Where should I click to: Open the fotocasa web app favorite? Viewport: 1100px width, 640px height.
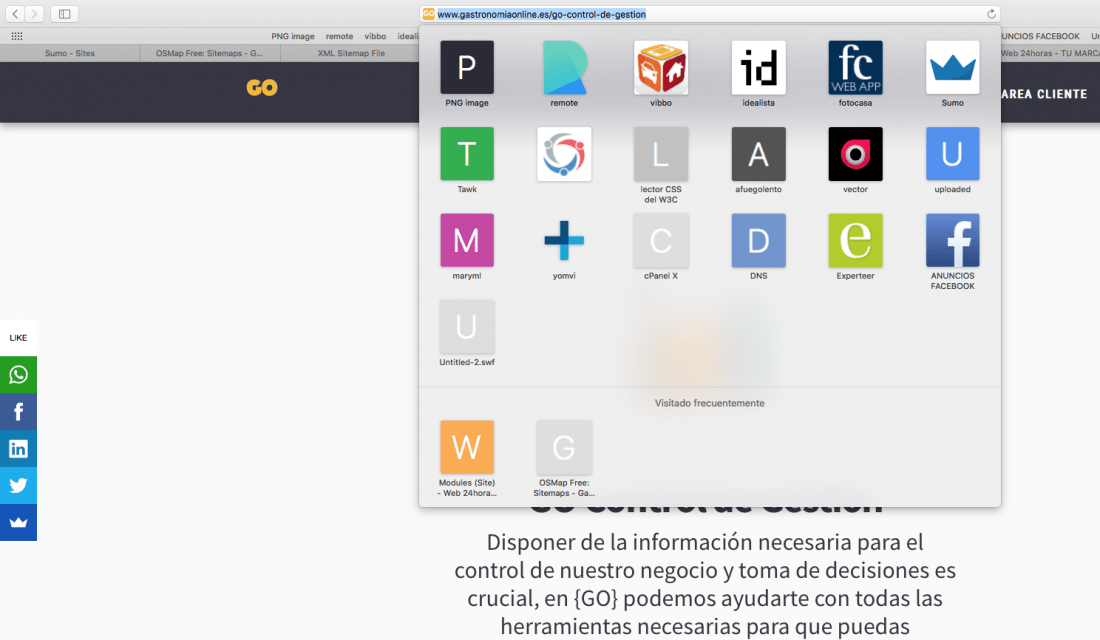855,67
